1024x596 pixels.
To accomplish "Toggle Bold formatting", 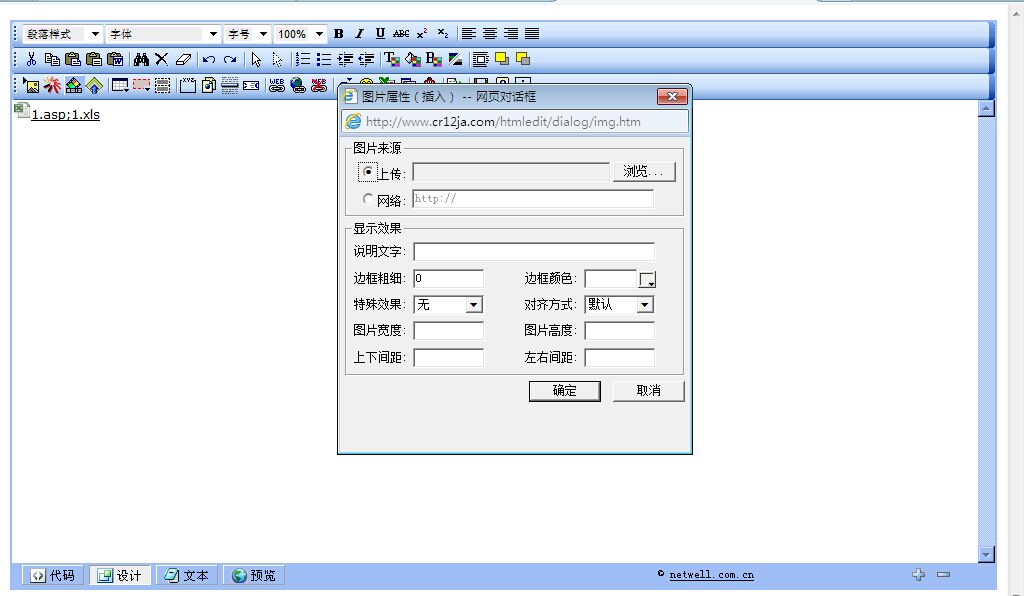I will tap(338, 34).
